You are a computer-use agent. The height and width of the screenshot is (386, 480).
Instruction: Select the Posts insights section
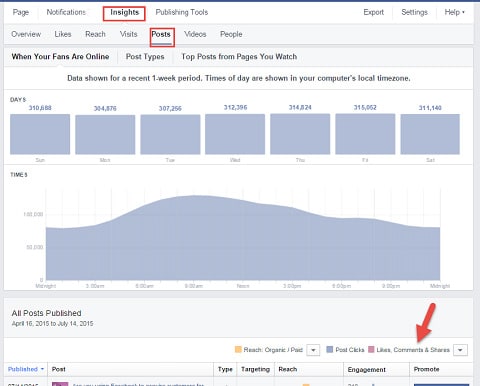(161, 34)
